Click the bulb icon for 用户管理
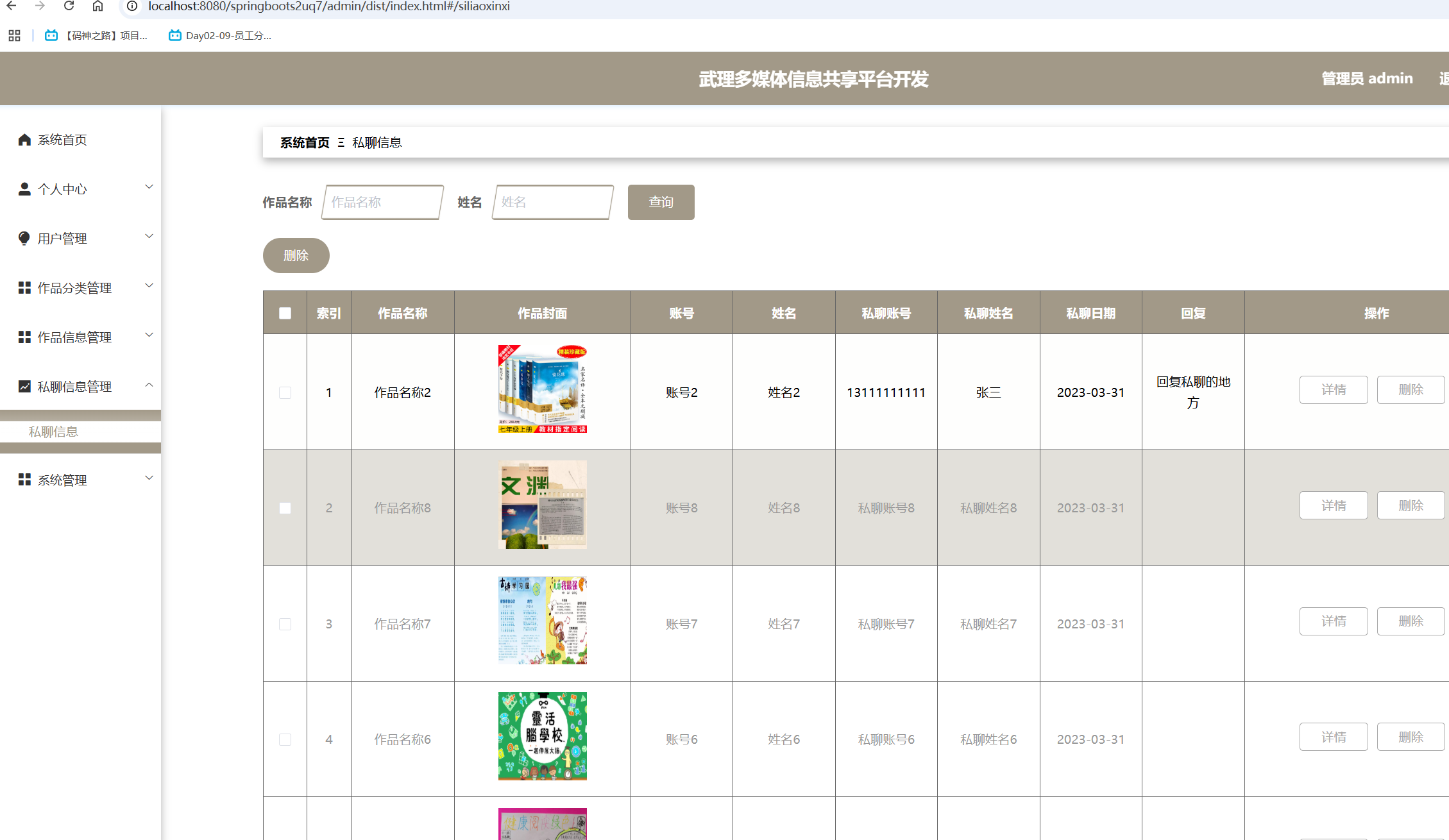The image size is (1449, 840). point(24,239)
